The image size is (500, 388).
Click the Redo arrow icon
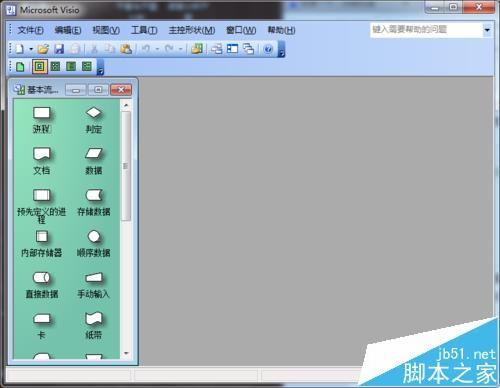point(169,49)
